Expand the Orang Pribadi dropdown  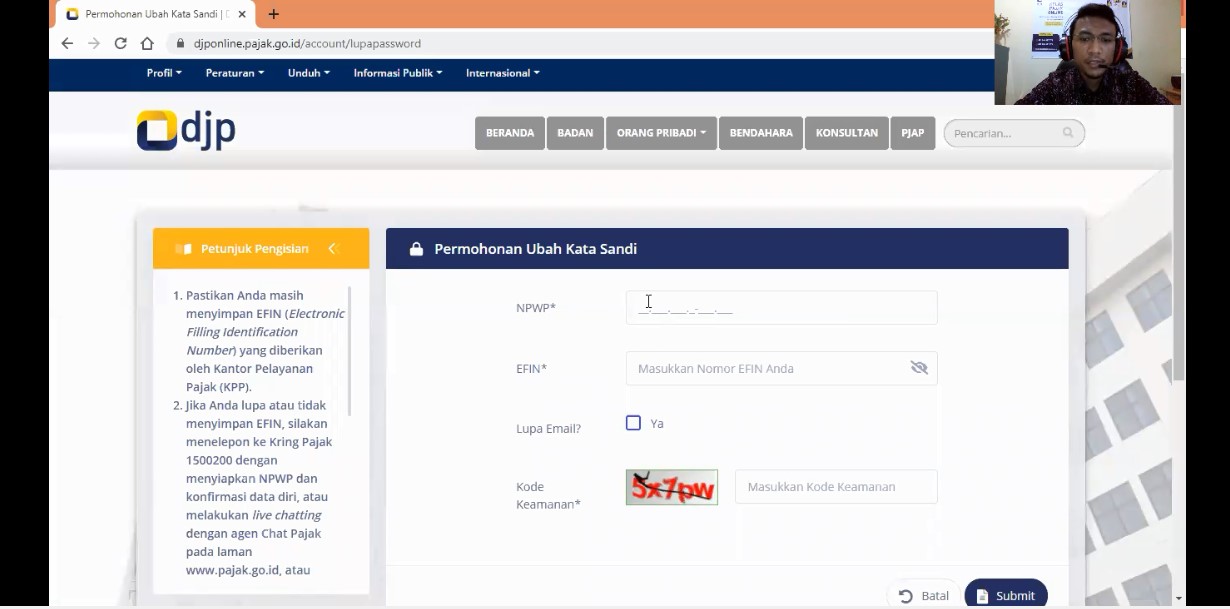pos(661,133)
